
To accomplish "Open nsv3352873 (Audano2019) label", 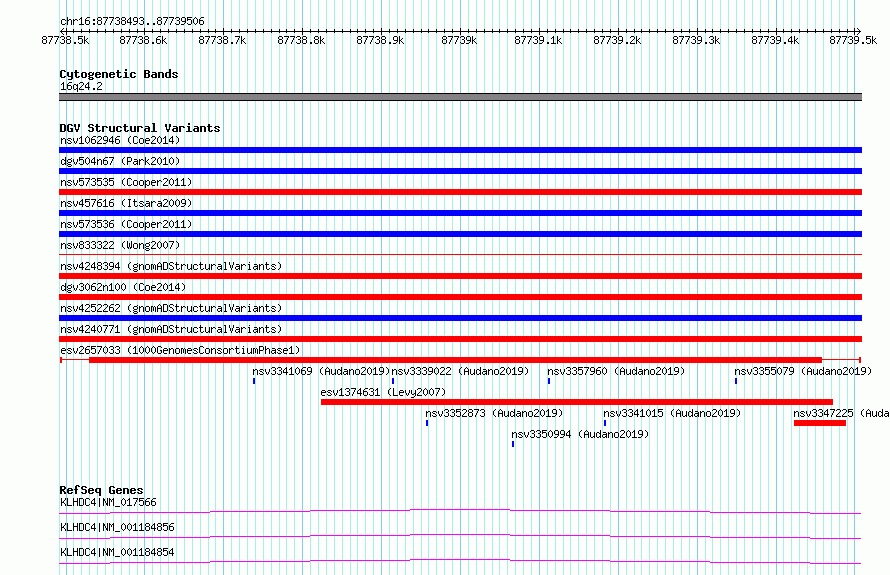I will [x=494, y=413].
